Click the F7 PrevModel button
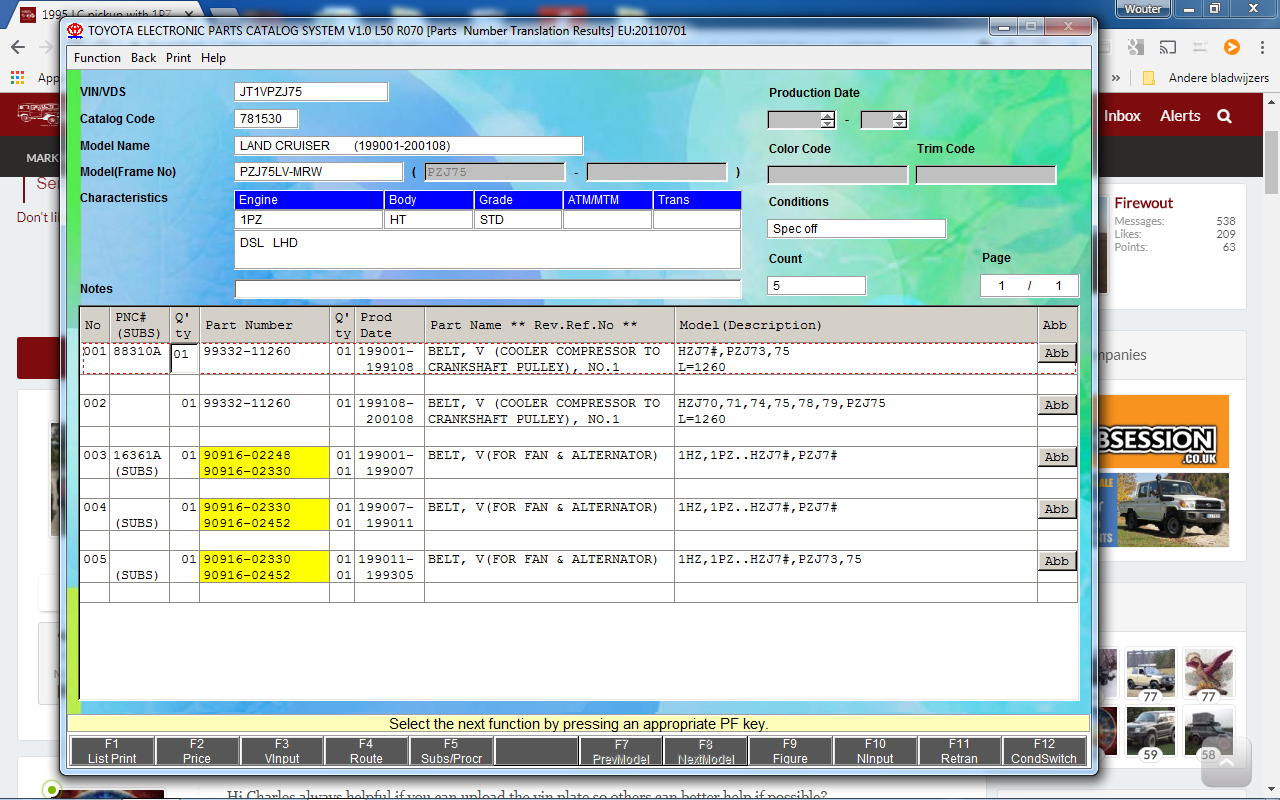 tap(621, 751)
